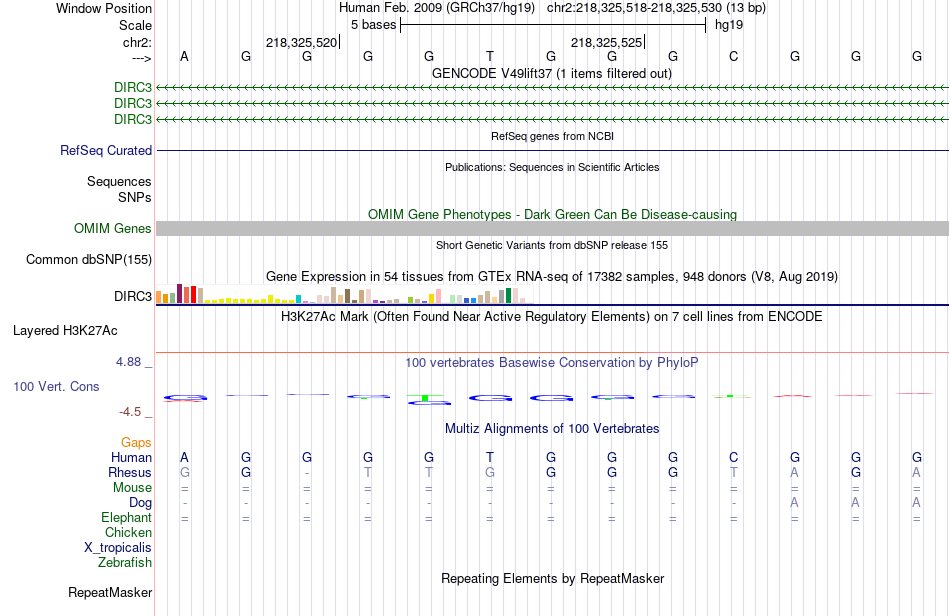Screen dimensions: 950x616
Task: Open 100 vertebrates Basewise Conservation by PhyloP title
Action: click(552, 363)
